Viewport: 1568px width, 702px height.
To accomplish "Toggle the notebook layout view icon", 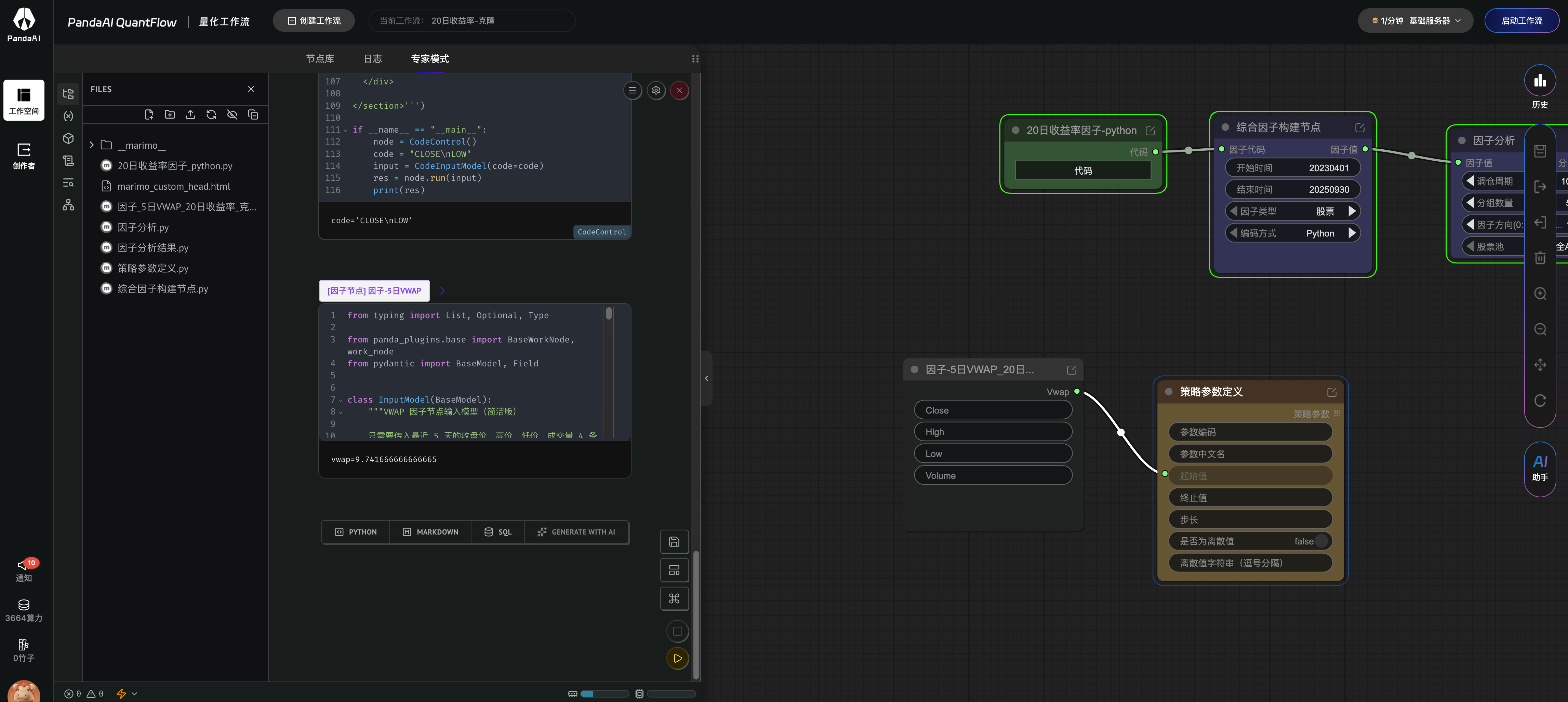I will point(674,570).
